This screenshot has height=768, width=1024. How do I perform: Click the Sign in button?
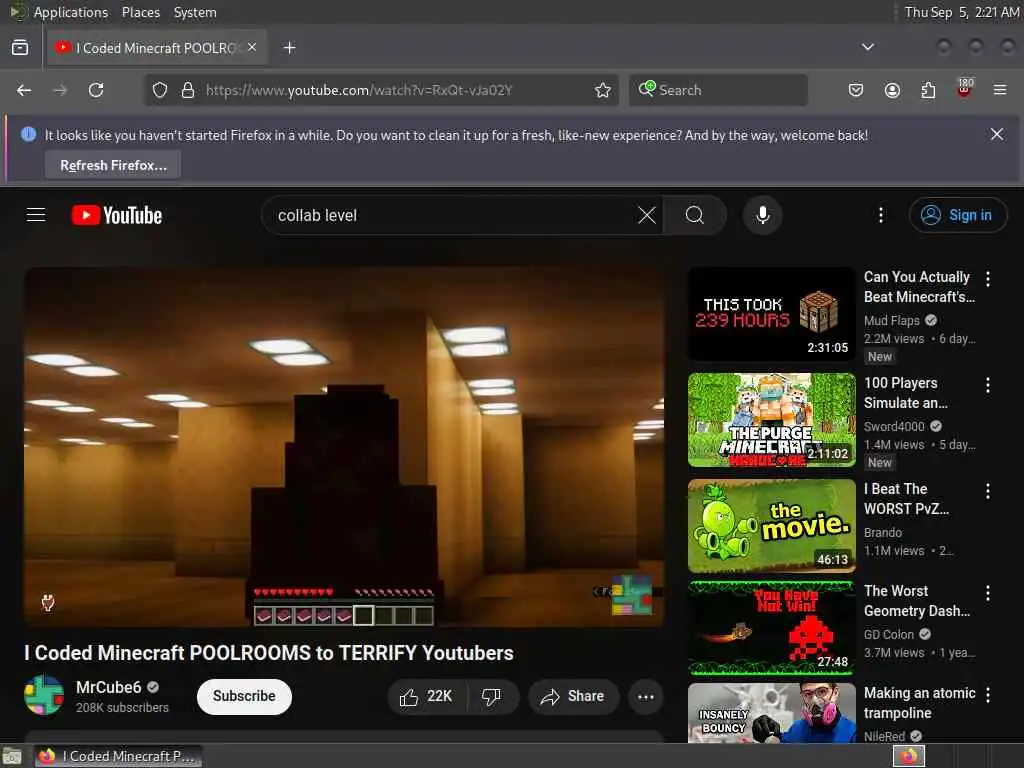tap(957, 215)
